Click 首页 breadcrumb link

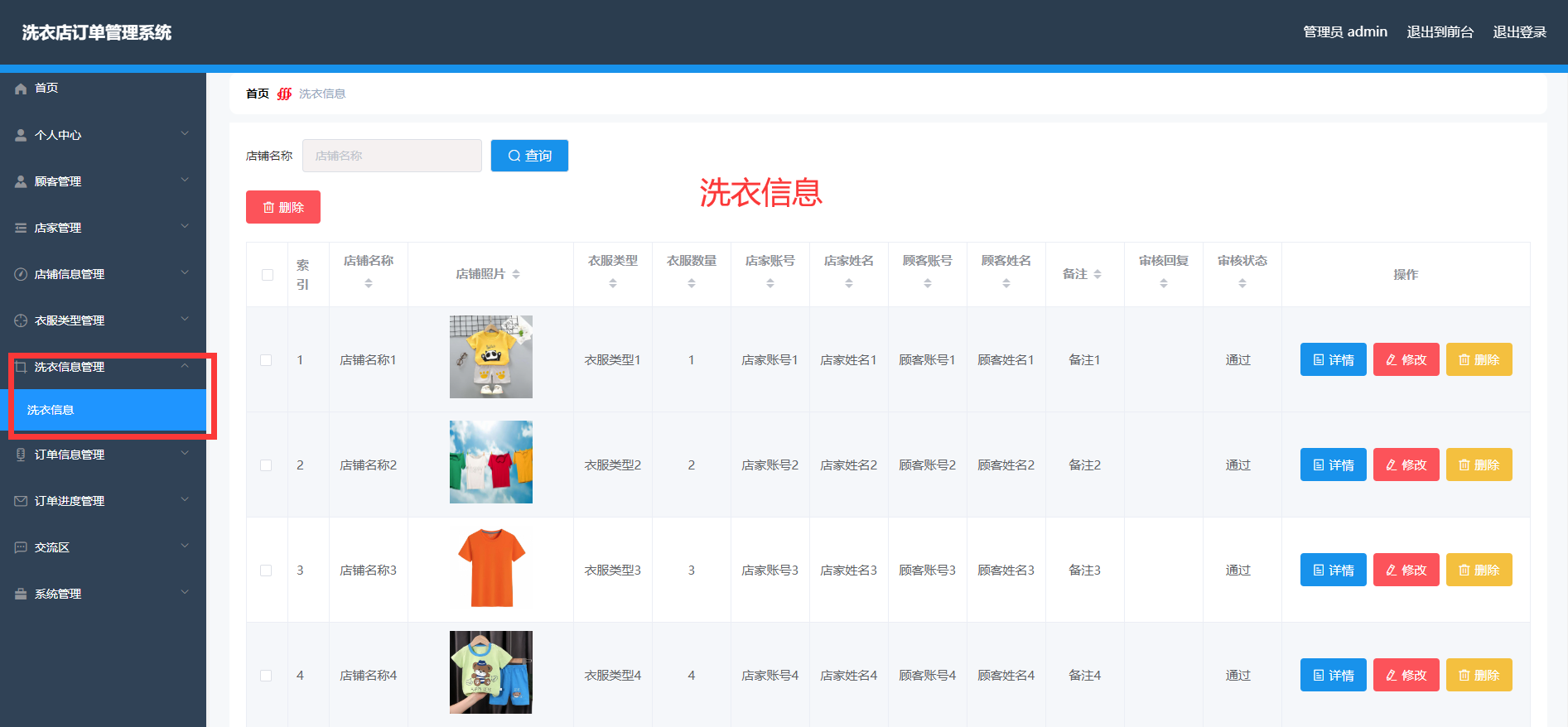coord(258,94)
